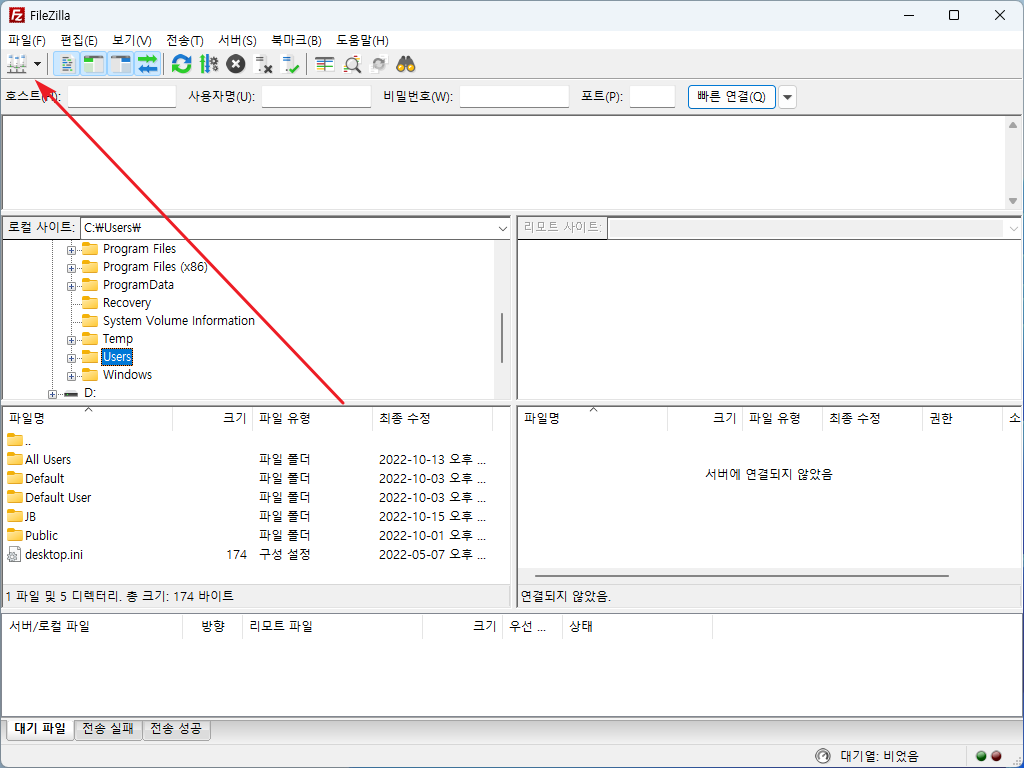Select the JB folder icon
Image resolution: width=1024 pixels, height=768 pixels.
[14, 515]
